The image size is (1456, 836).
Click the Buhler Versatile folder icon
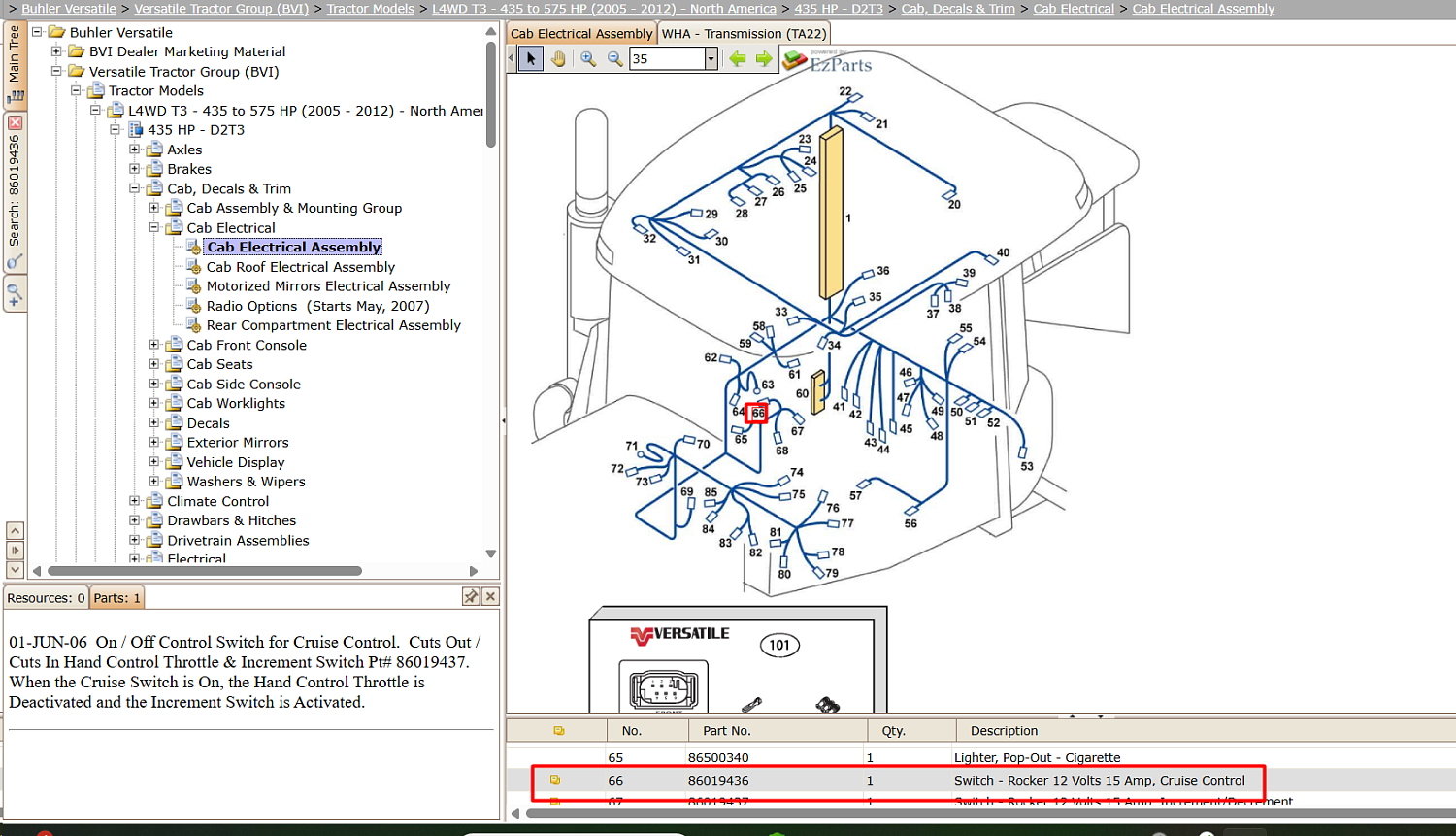[56, 32]
